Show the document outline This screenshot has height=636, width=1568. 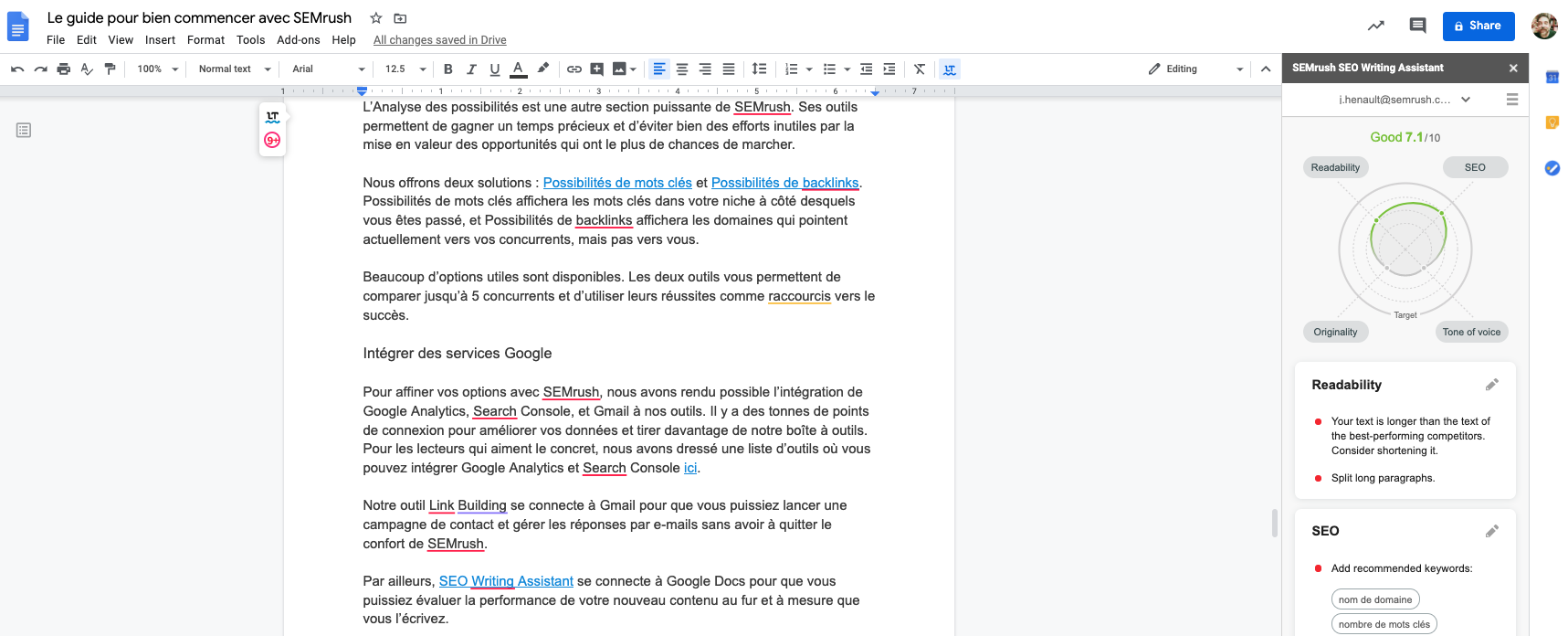coord(24,131)
